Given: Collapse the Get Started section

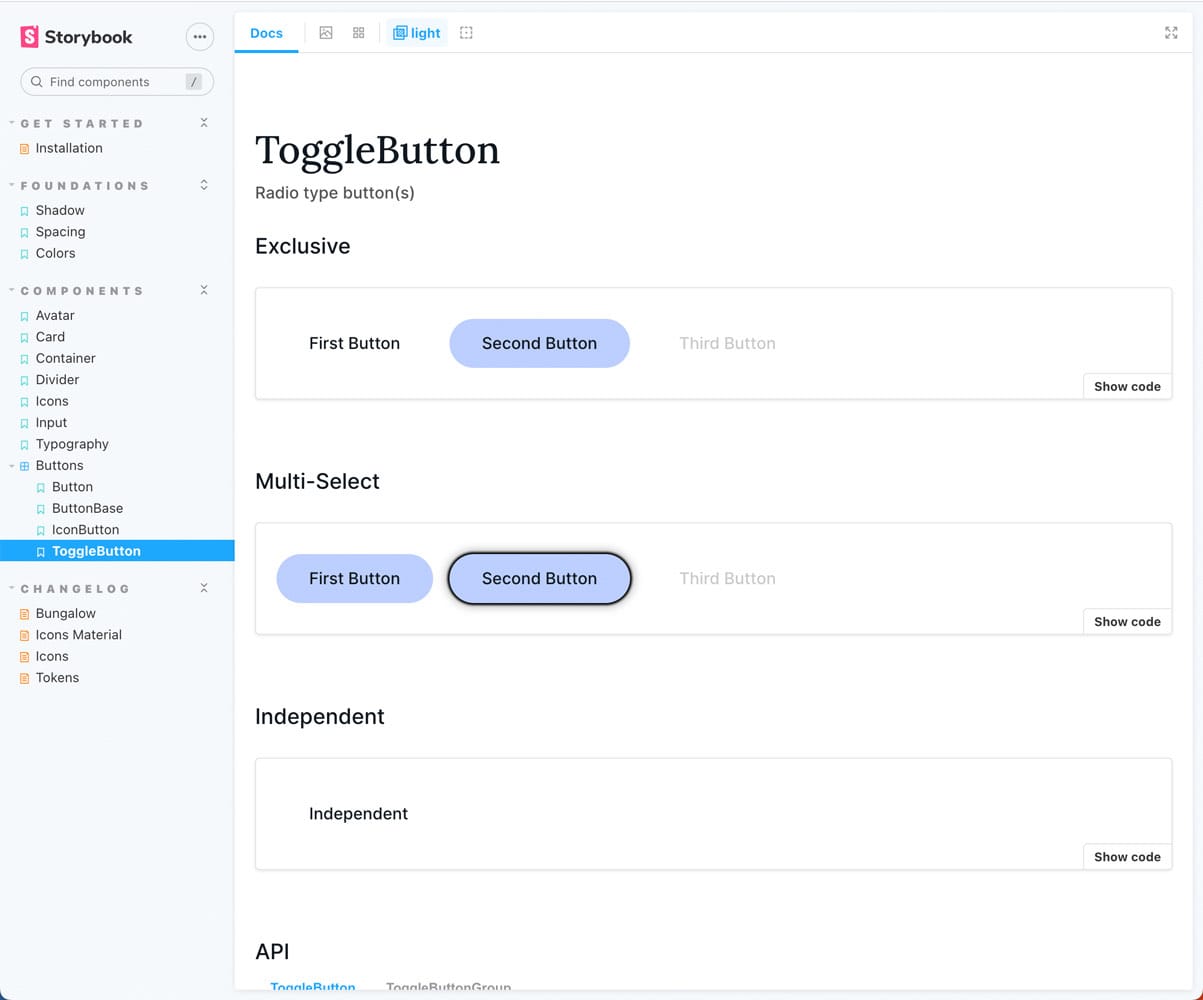Looking at the screenshot, I should pos(204,123).
